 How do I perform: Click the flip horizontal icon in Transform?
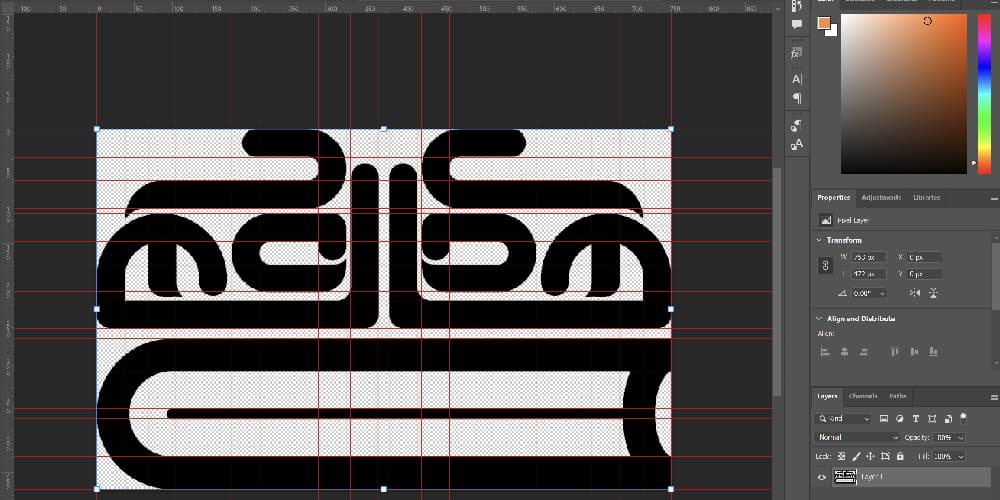914,293
